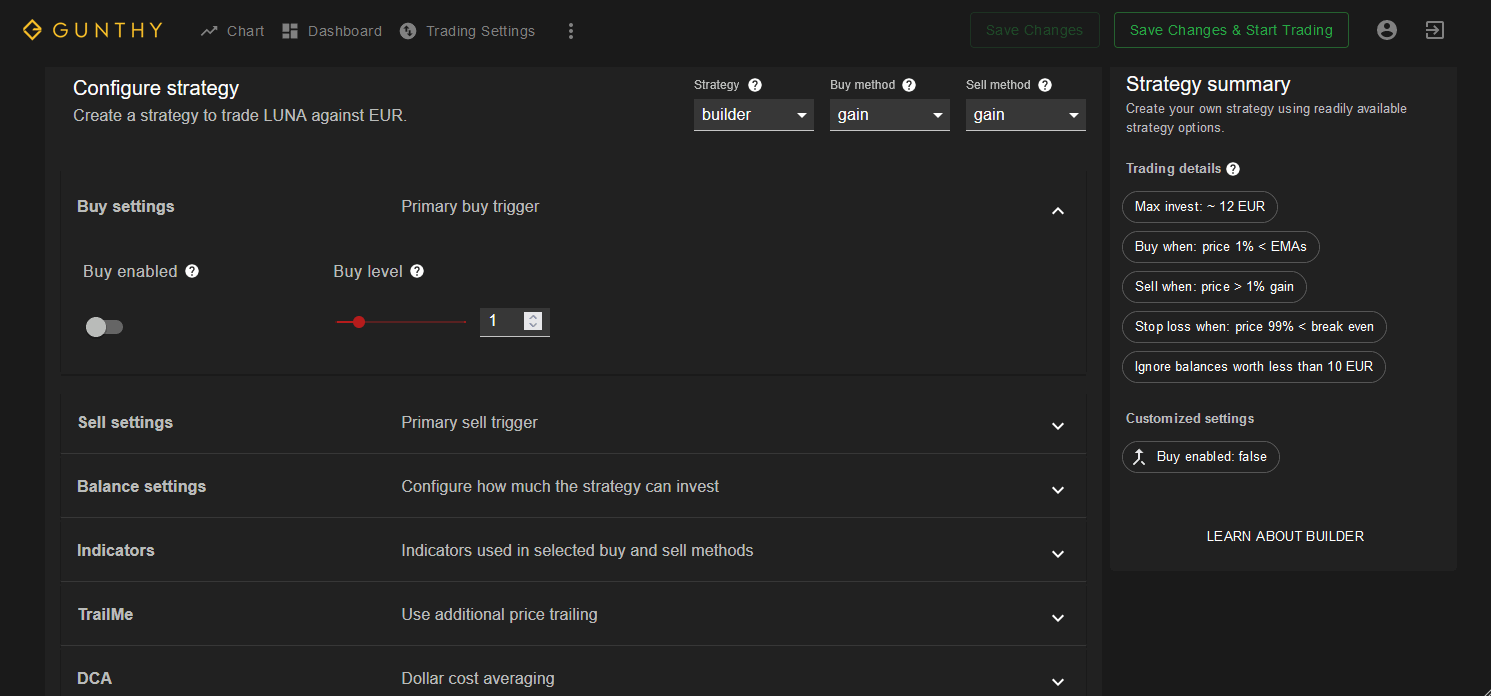Screen dimensions: 1491x696
Task: Go to the Chart menu item
Action: point(232,31)
